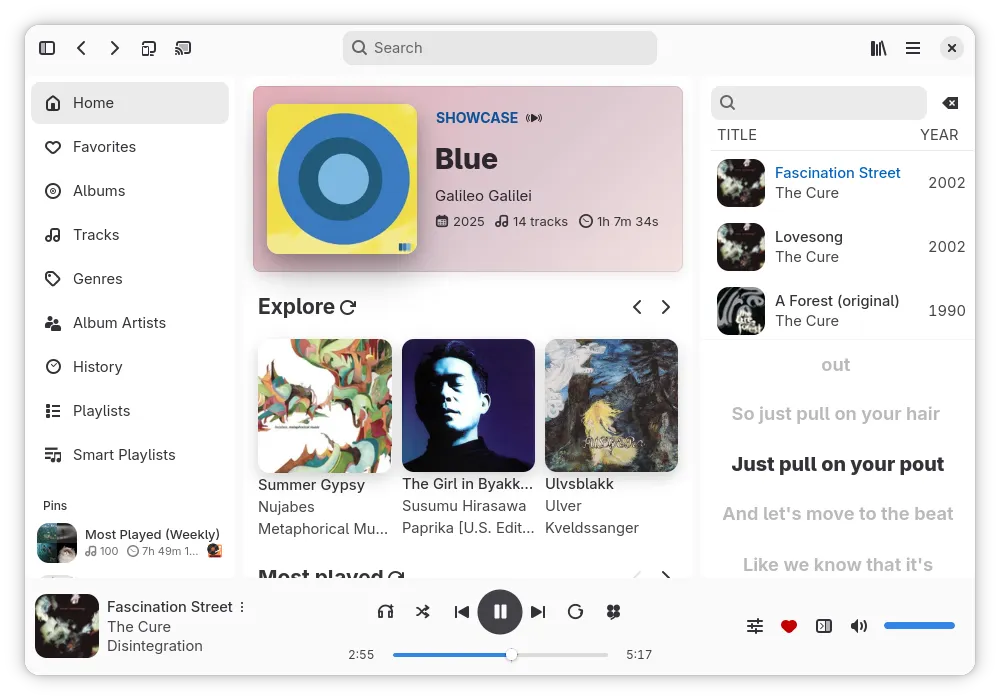Open the Ulvsblakk album cover
1000x700 pixels.
tap(612, 405)
